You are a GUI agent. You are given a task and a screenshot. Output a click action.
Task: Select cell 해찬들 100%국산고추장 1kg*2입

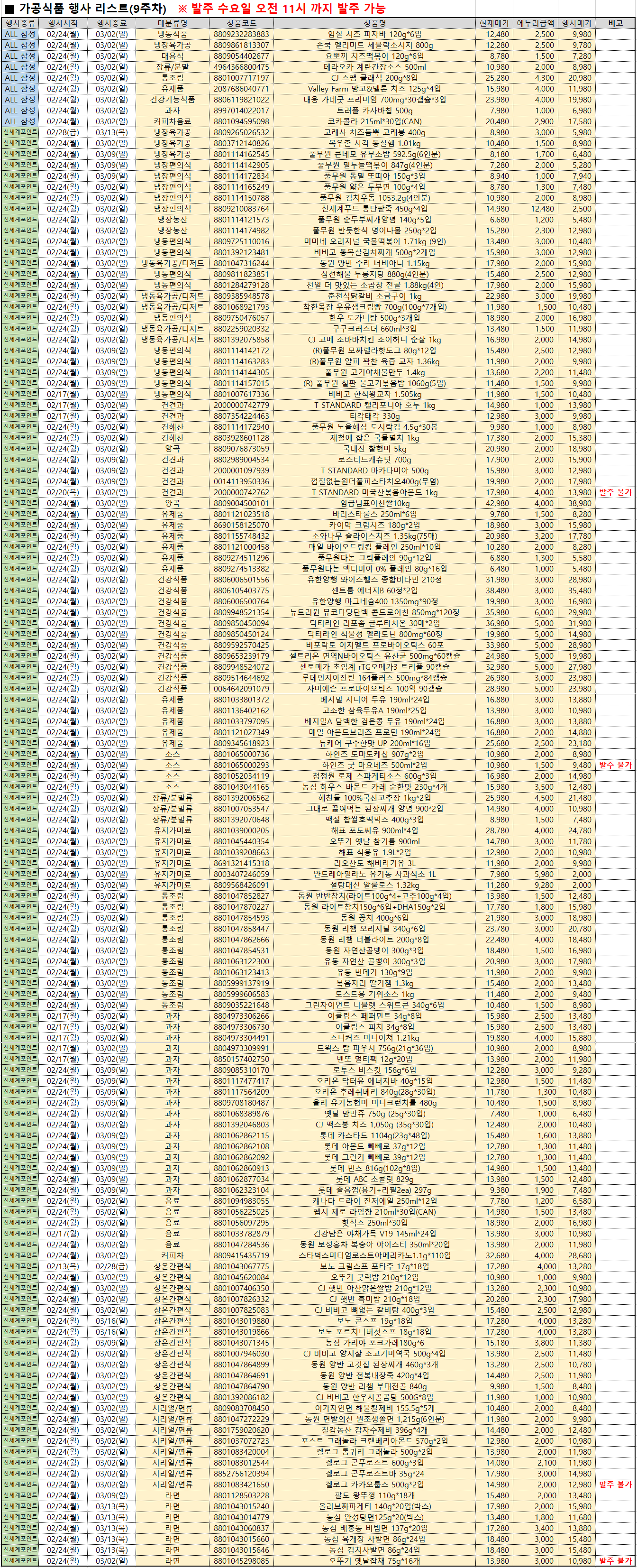pos(375,798)
